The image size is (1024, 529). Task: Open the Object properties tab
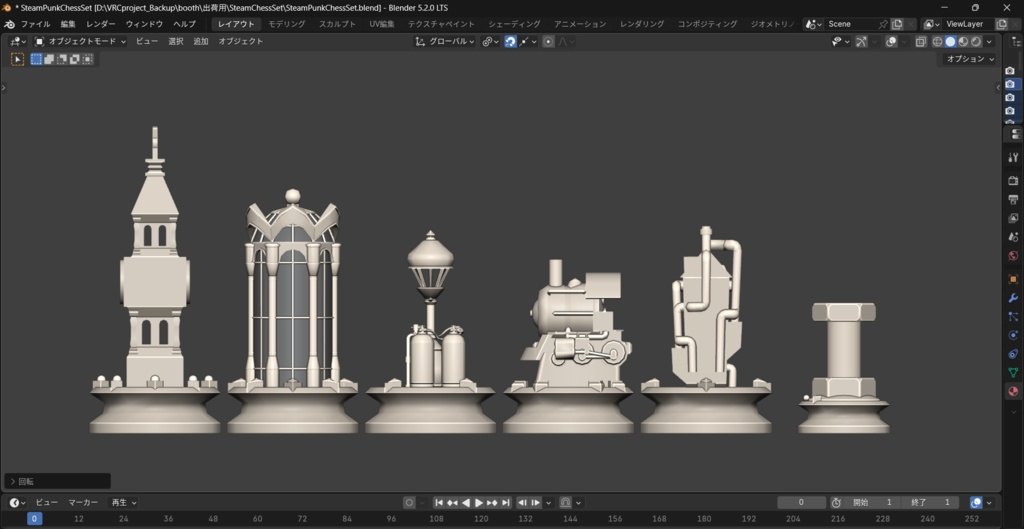tap(1013, 280)
